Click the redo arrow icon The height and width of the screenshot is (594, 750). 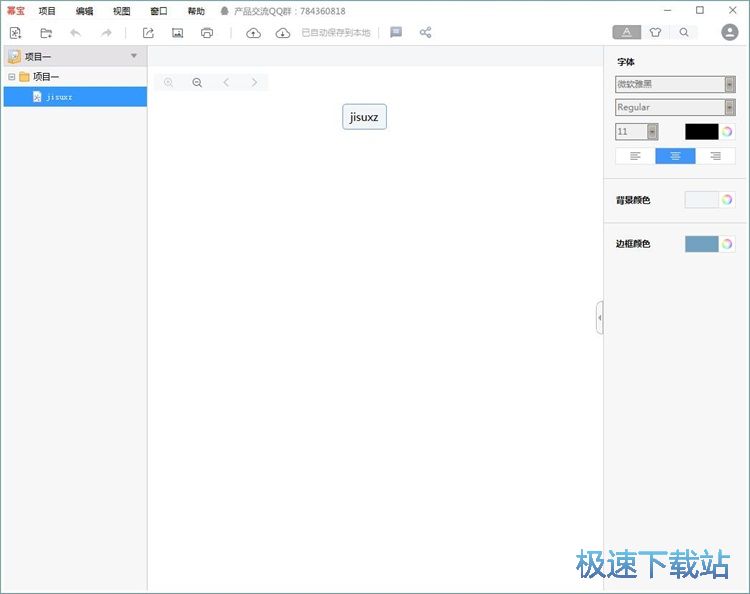tap(106, 33)
